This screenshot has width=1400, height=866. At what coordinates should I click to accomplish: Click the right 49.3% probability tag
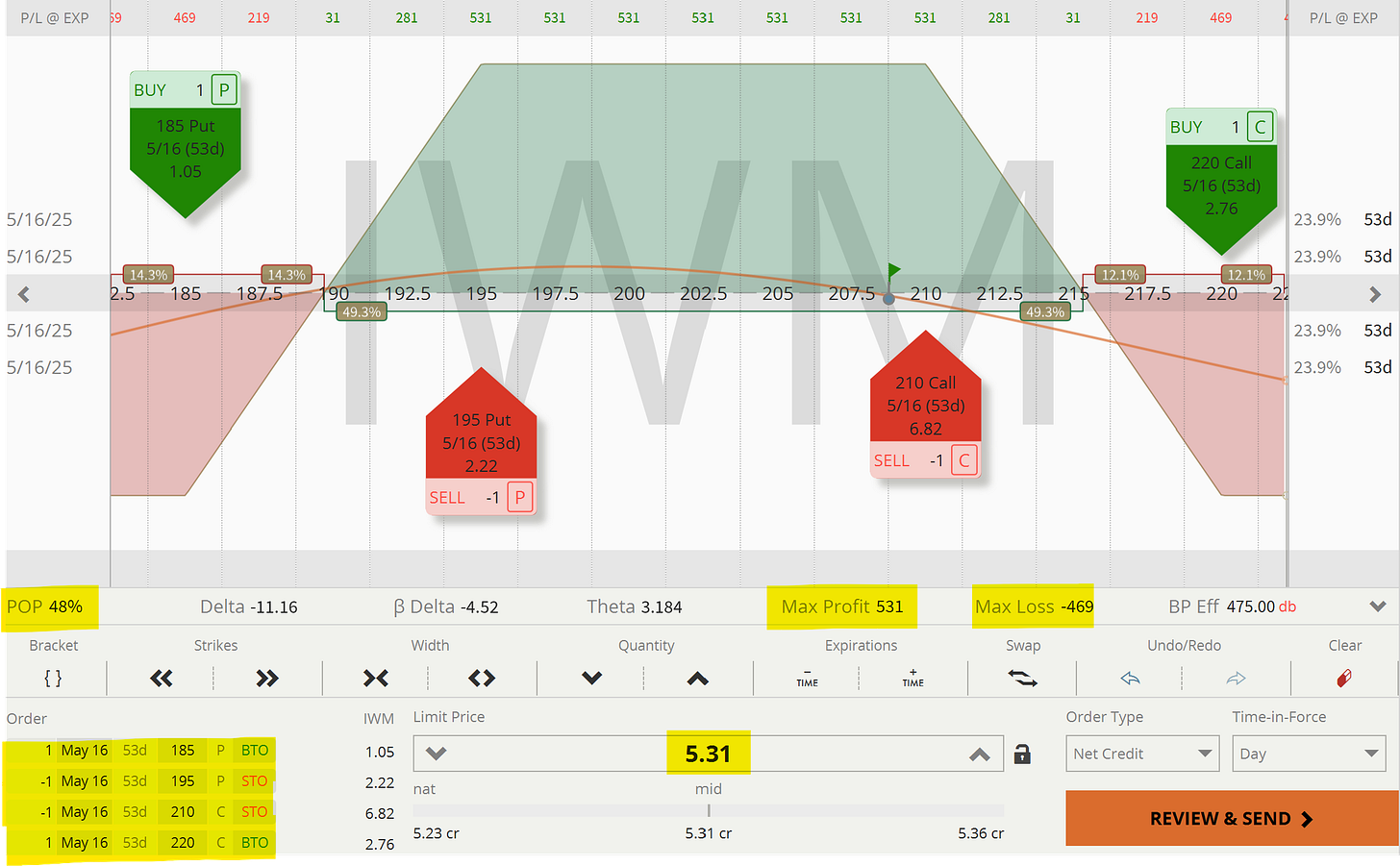1045,312
